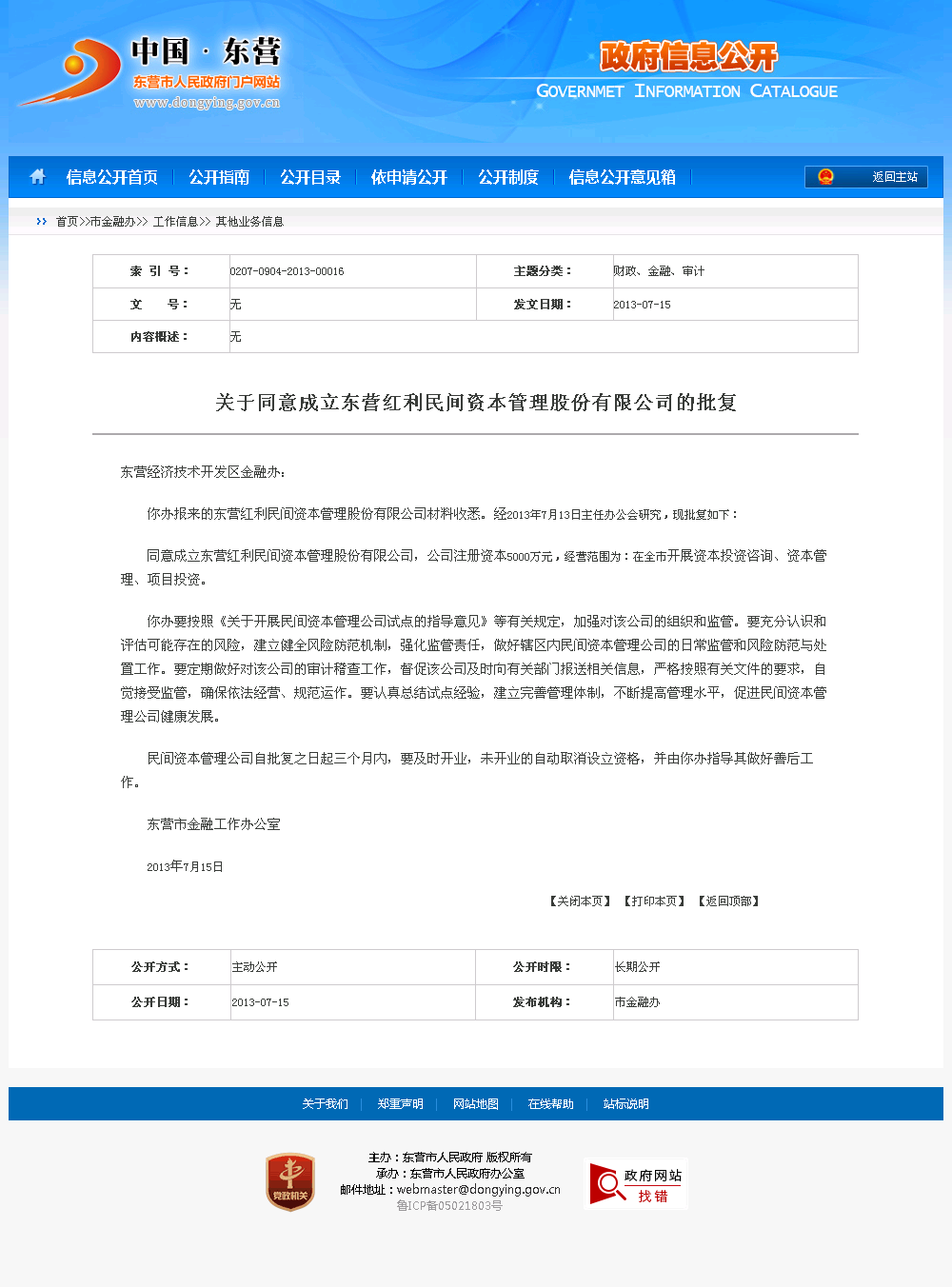The width and height of the screenshot is (952, 1287).
Task: Click the home icon in navigation bar
Action: tap(38, 177)
